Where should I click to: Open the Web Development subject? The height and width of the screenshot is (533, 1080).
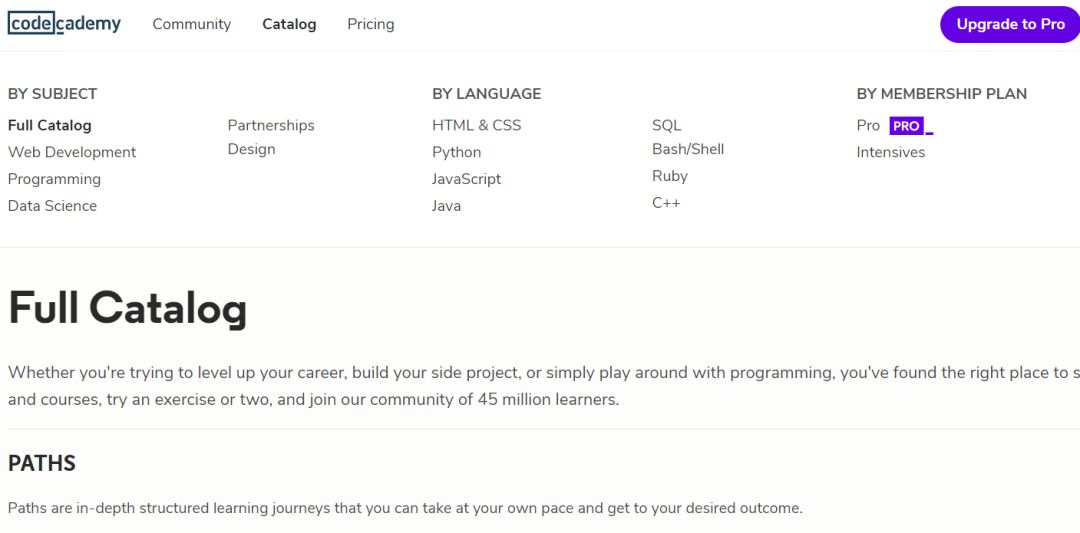coord(72,152)
